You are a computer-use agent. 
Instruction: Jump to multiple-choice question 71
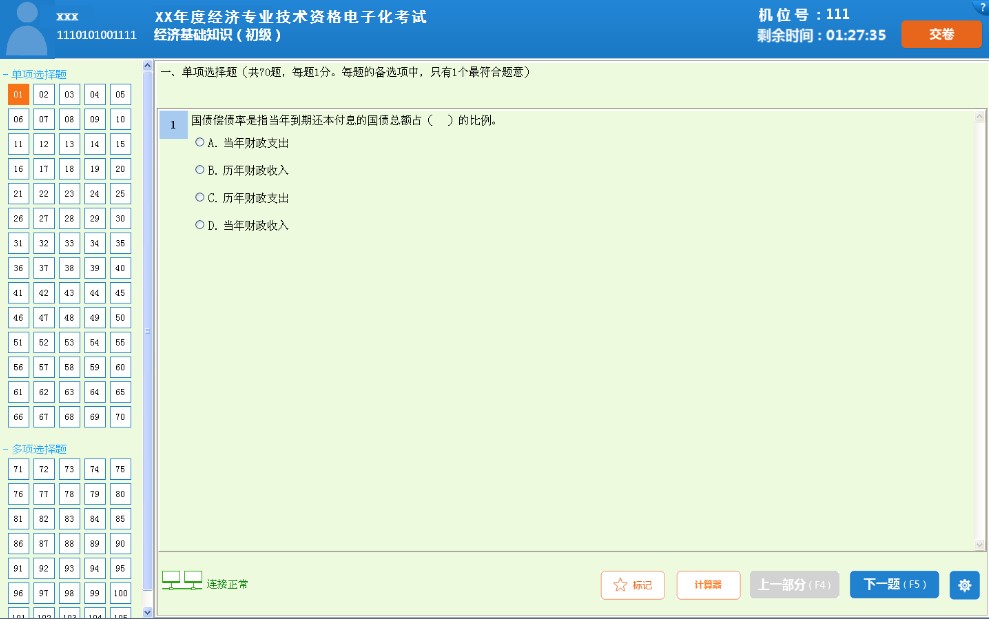pos(18,469)
